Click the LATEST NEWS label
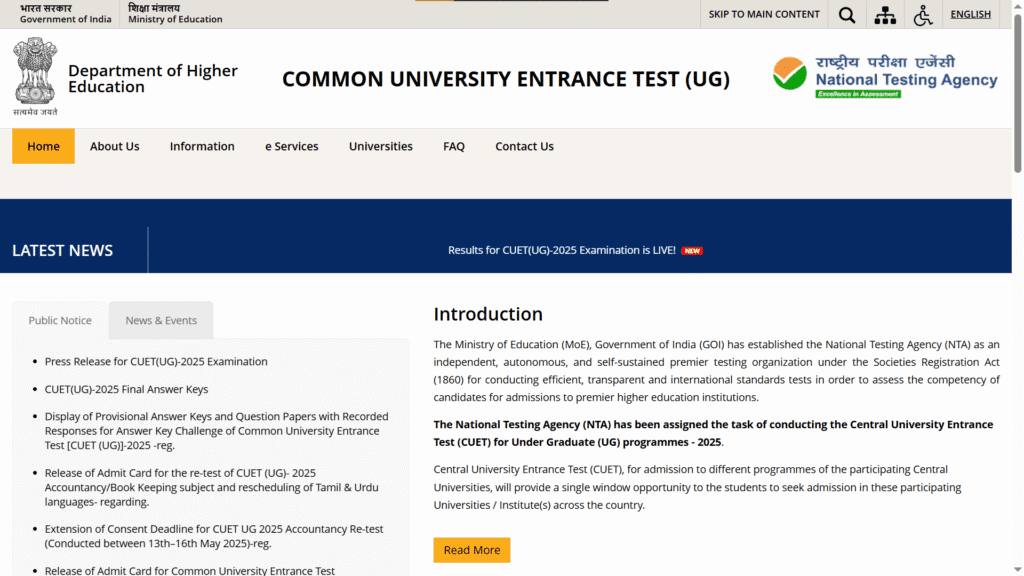This screenshot has height=576, width=1024. [63, 250]
